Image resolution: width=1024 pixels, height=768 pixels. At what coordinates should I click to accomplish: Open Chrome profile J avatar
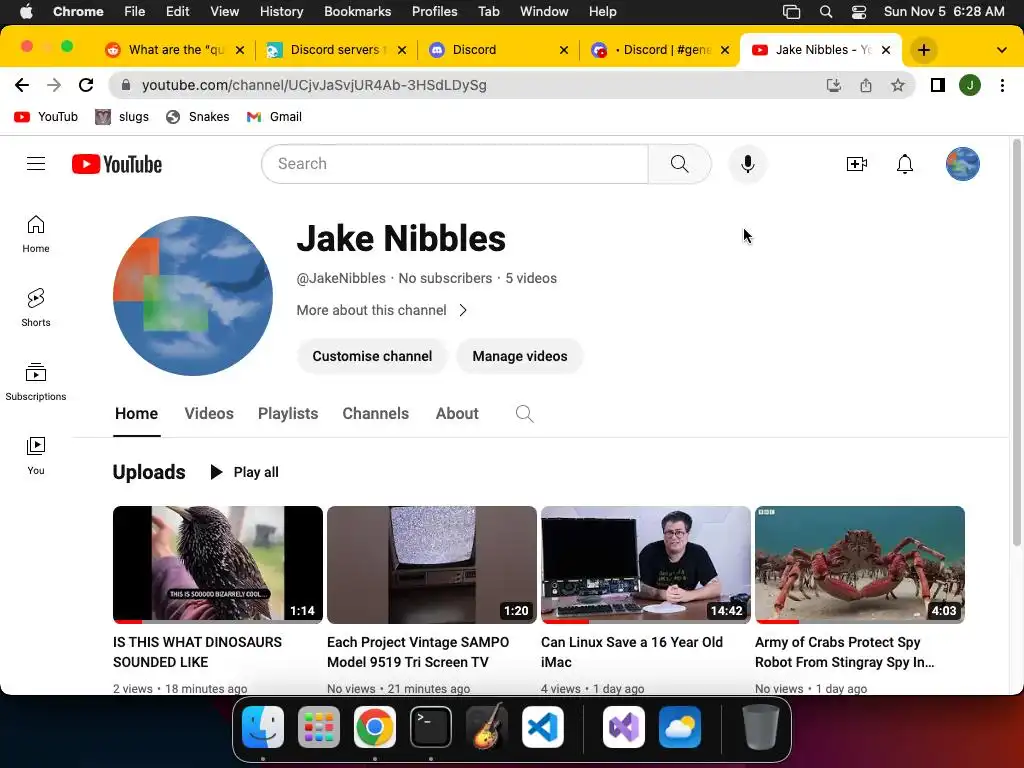tap(970, 85)
